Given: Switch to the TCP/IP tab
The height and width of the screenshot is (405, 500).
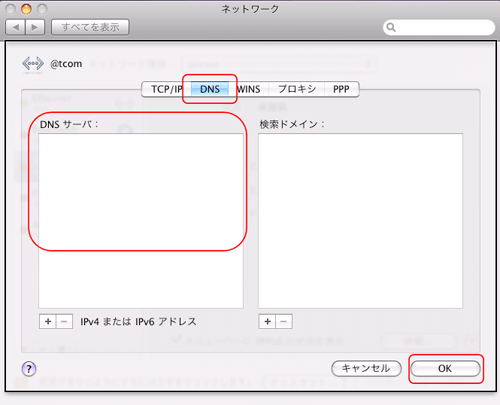Looking at the screenshot, I should coord(166,89).
